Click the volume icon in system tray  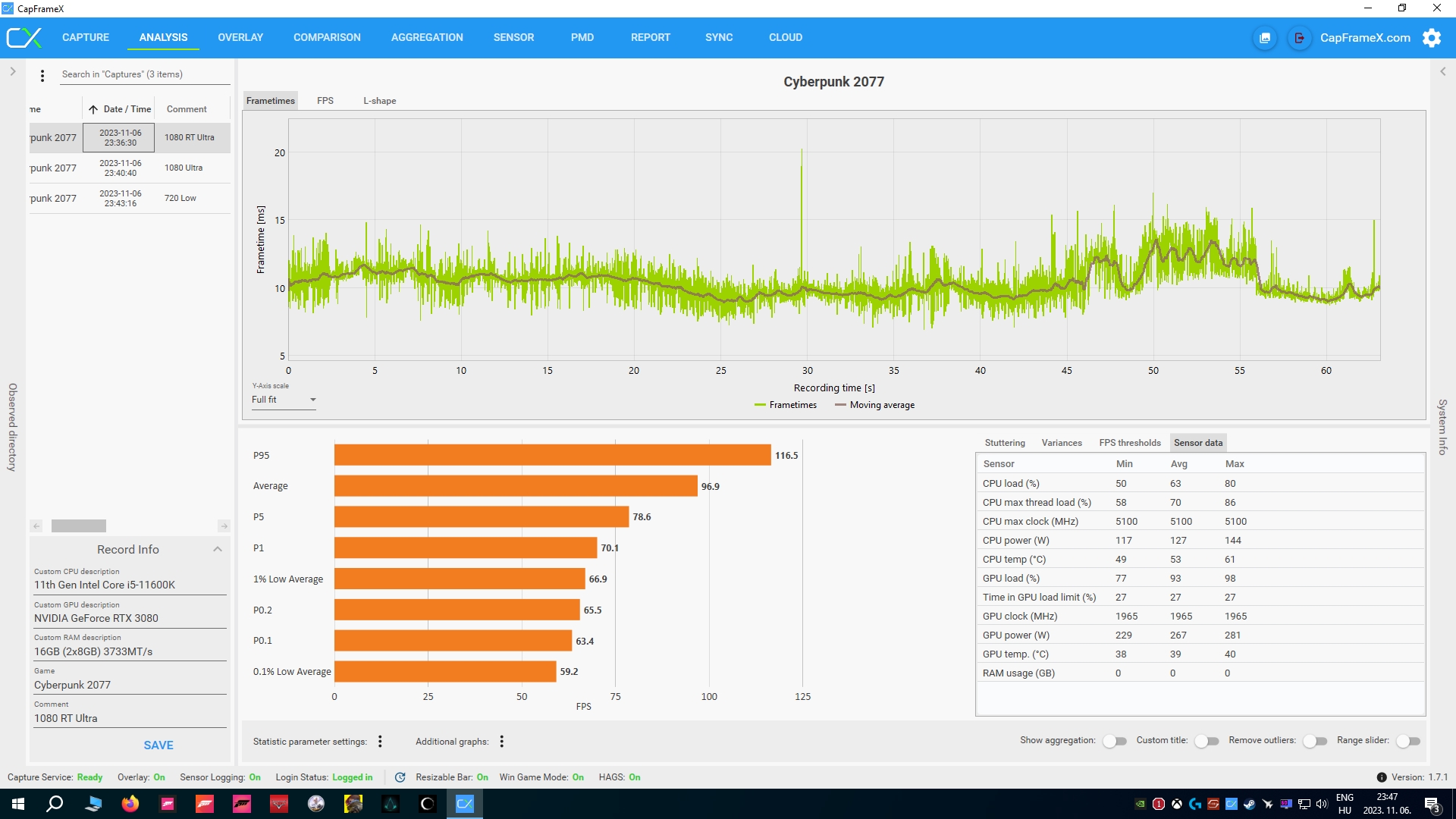[x=1322, y=804]
